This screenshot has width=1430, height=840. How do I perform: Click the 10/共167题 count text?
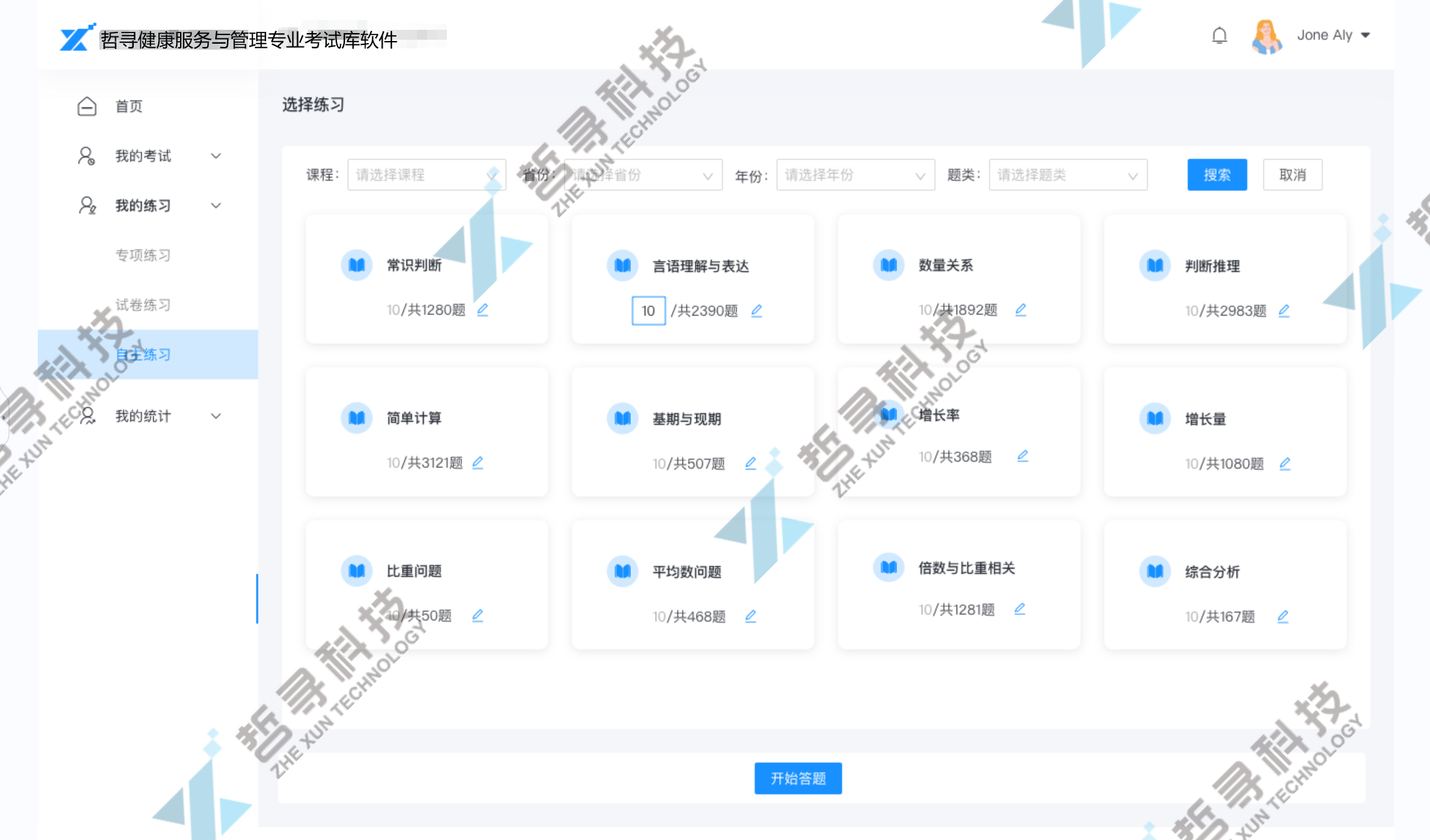tap(1219, 617)
